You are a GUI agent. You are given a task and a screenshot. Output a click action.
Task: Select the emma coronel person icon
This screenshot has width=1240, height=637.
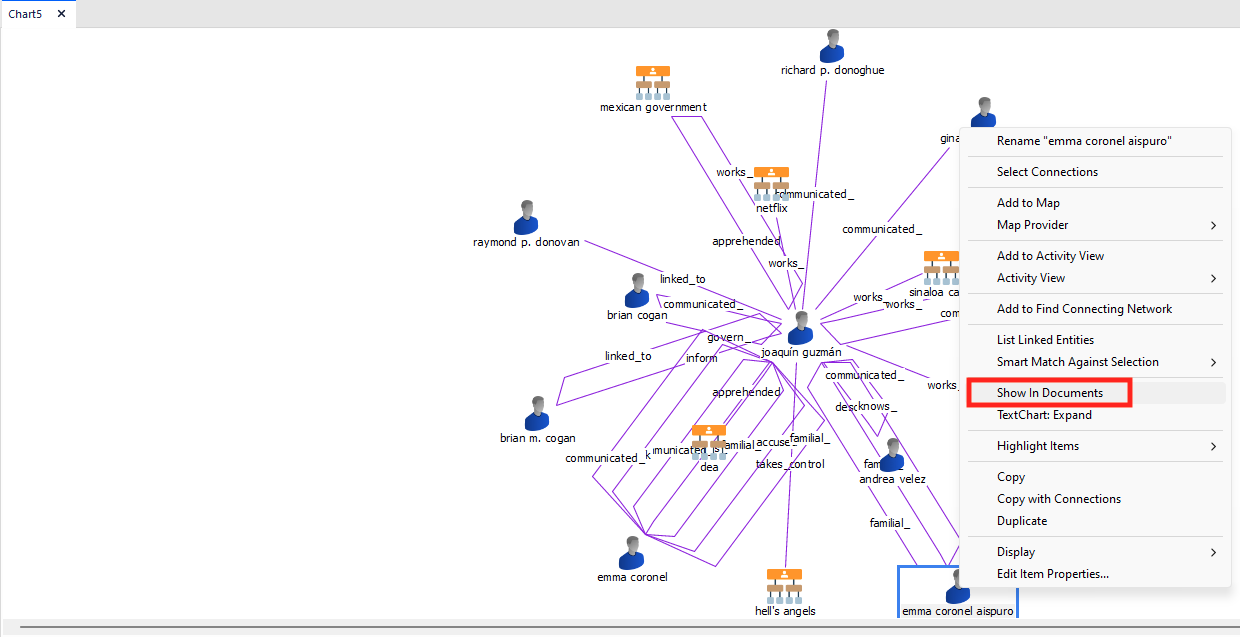pyautogui.click(x=632, y=552)
